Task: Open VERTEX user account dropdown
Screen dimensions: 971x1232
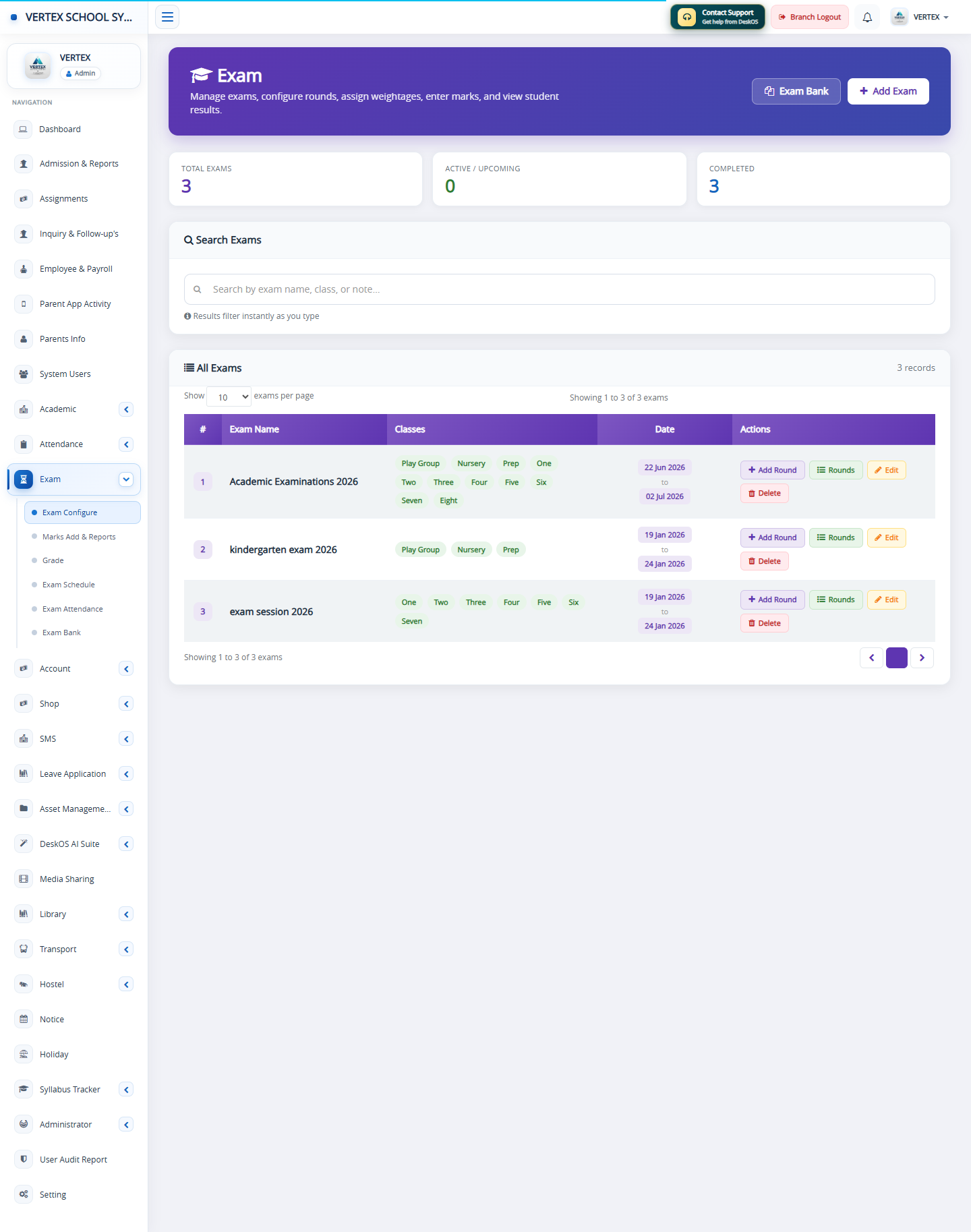Action: point(920,17)
